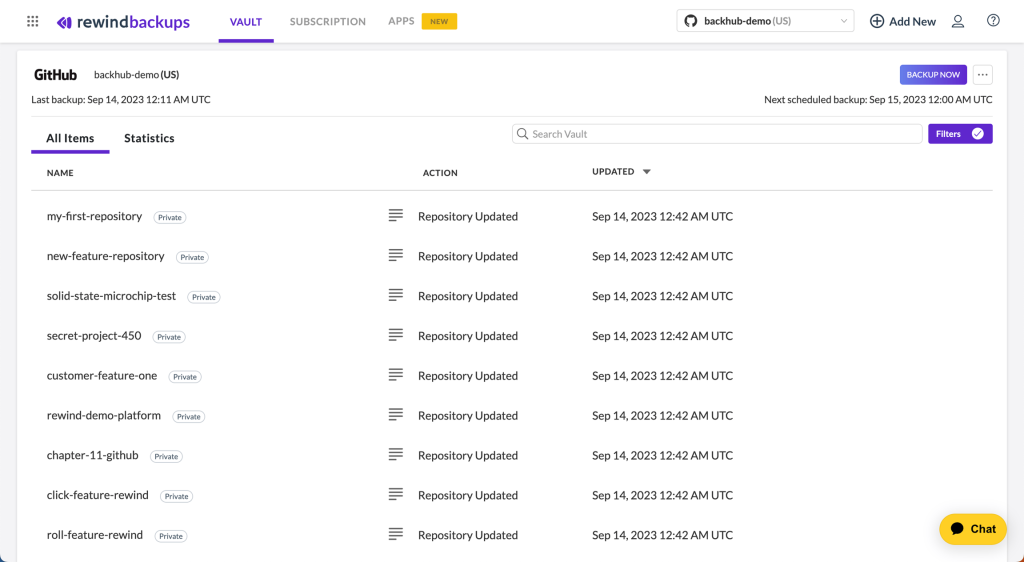
Task: Open the Apps tab
Action: 401,21
